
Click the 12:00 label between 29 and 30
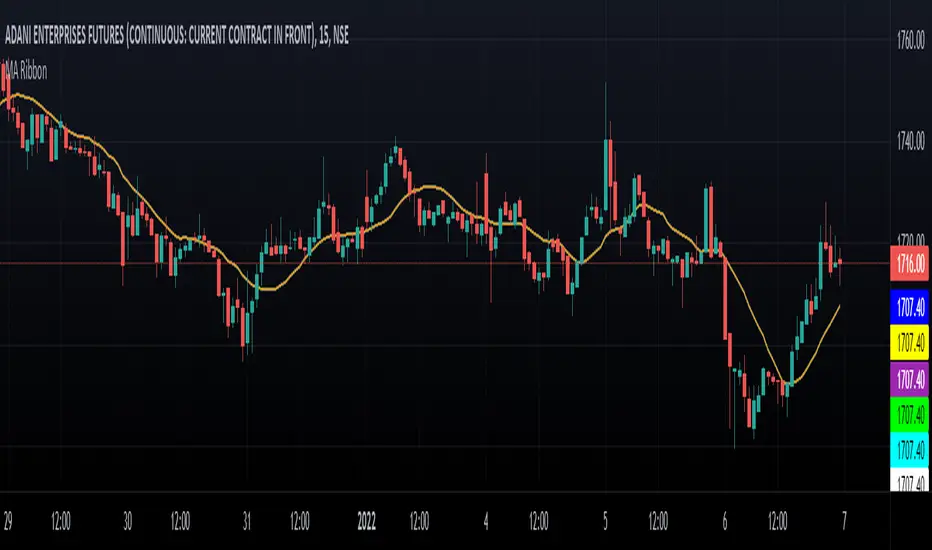coord(61,521)
